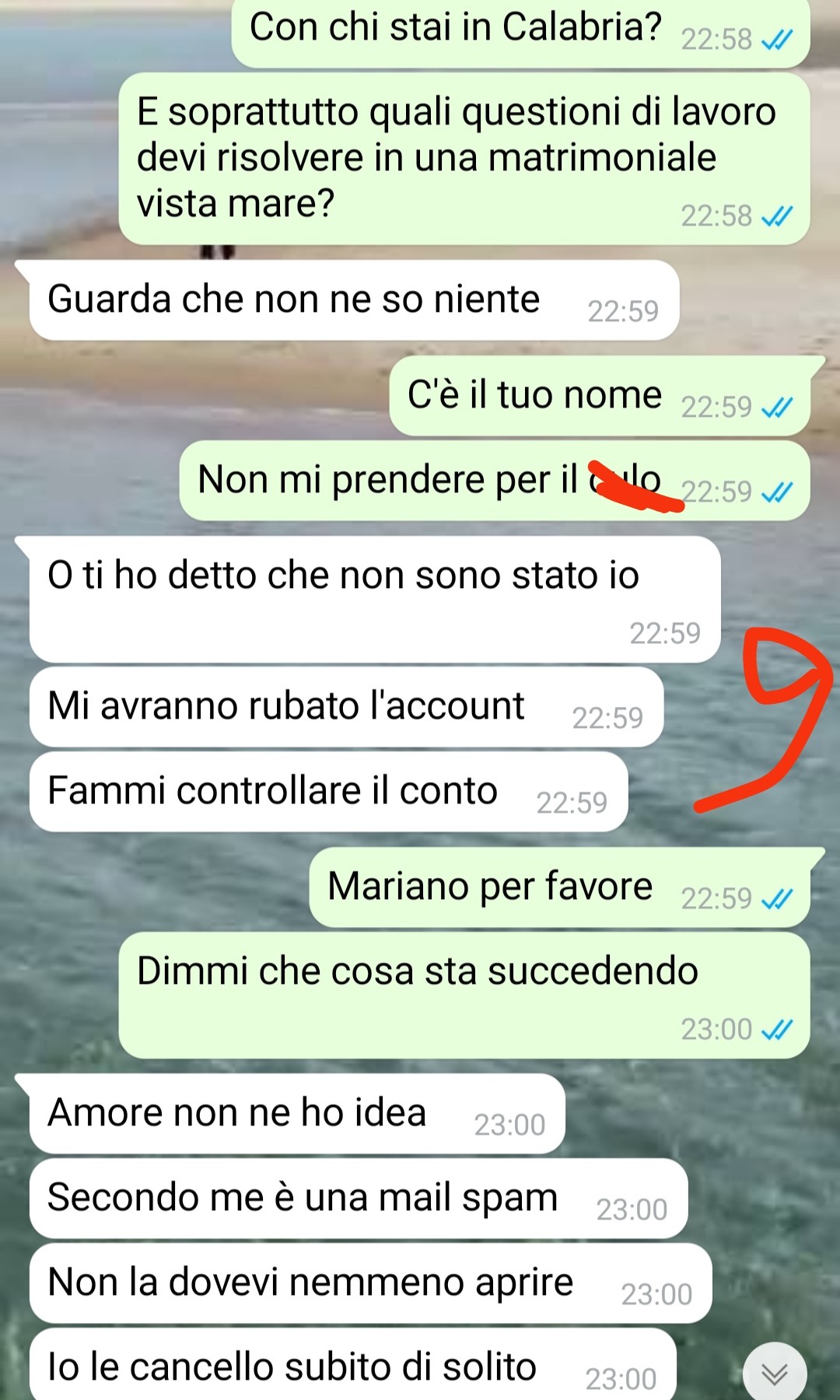Image resolution: width=840 pixels, height=1400 pixels.
Task: Tap the blue read checkmarks on "Con chi stai in Calabria?"
Action: pos(777,40)
